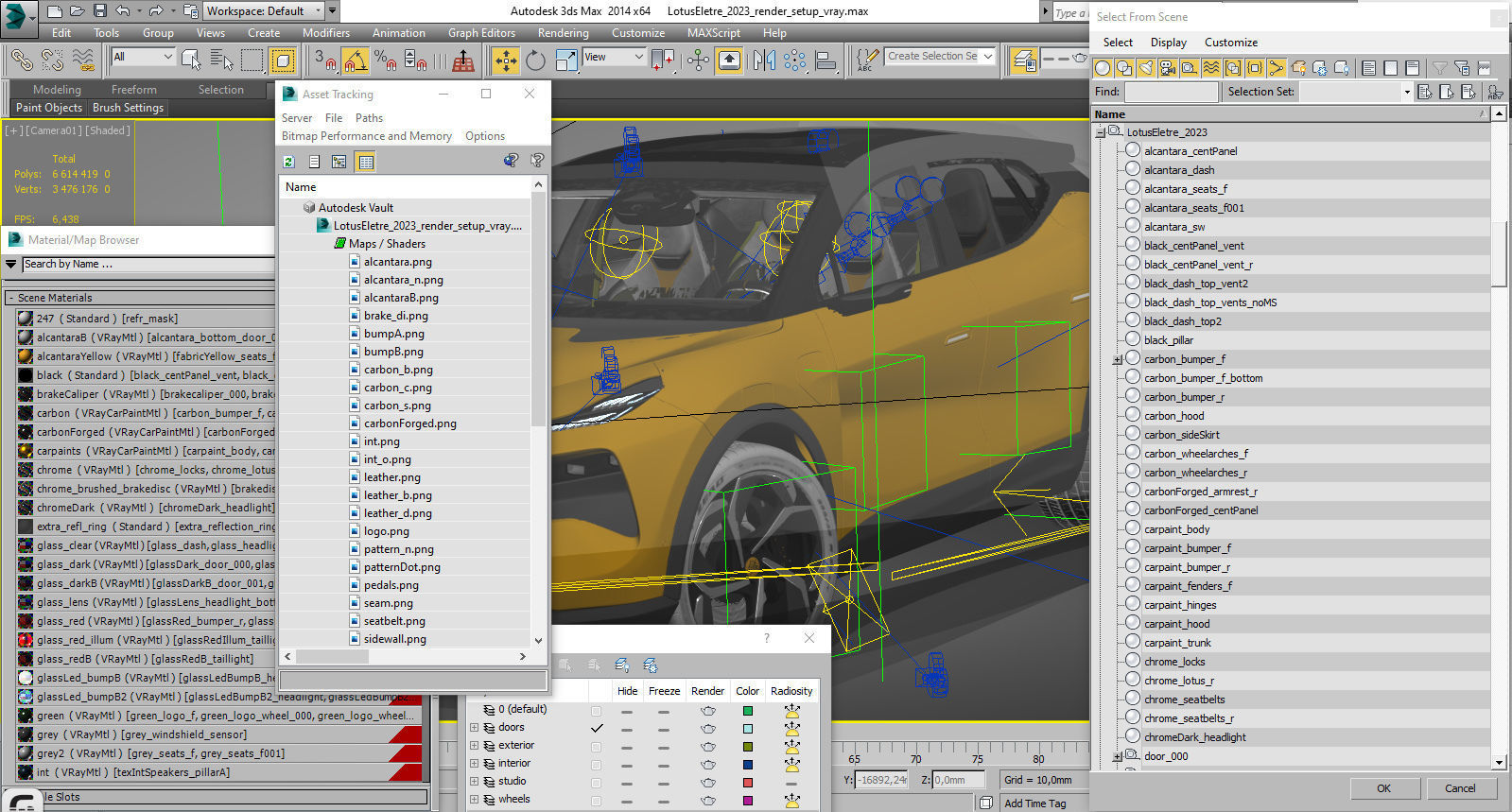The width and height of the screenshot is (1512, 812).
Task: Toggle Hide for the doors layer
Action: (x=627, y=729)
